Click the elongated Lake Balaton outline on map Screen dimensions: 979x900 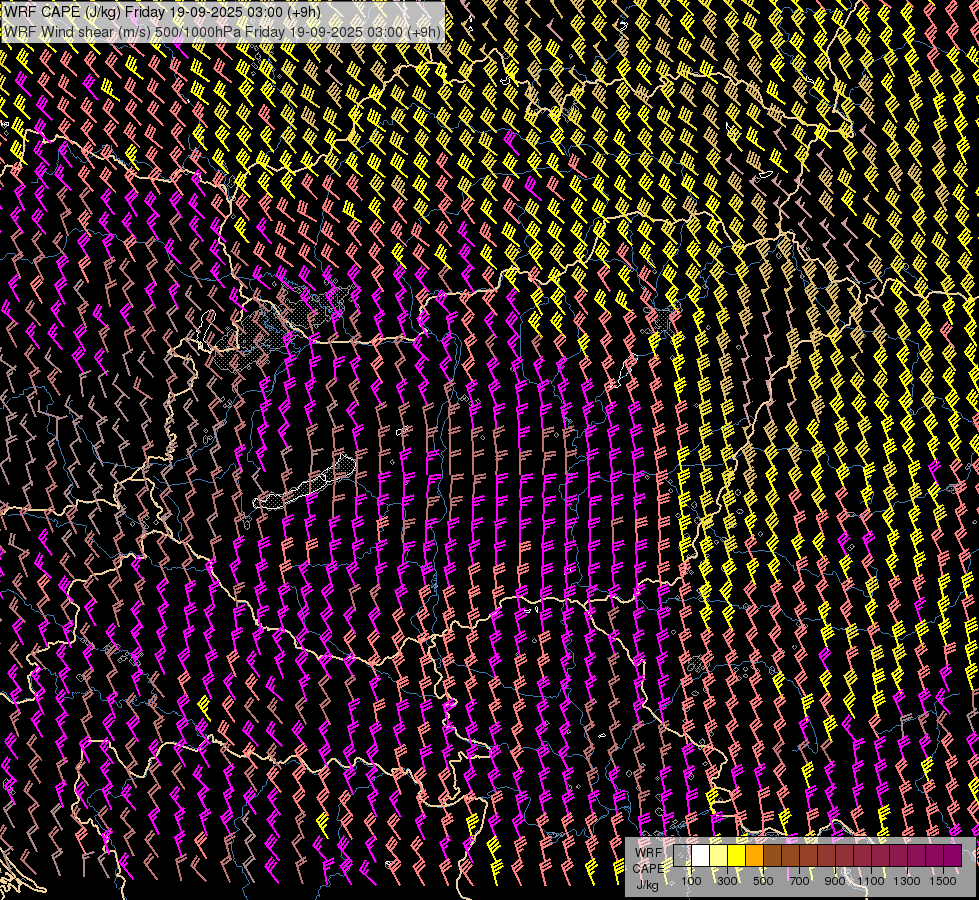pos(305,484)
